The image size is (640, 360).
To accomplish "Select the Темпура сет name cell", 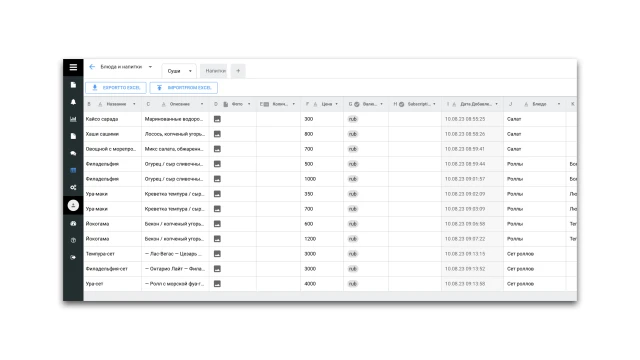I will [113, 253].
